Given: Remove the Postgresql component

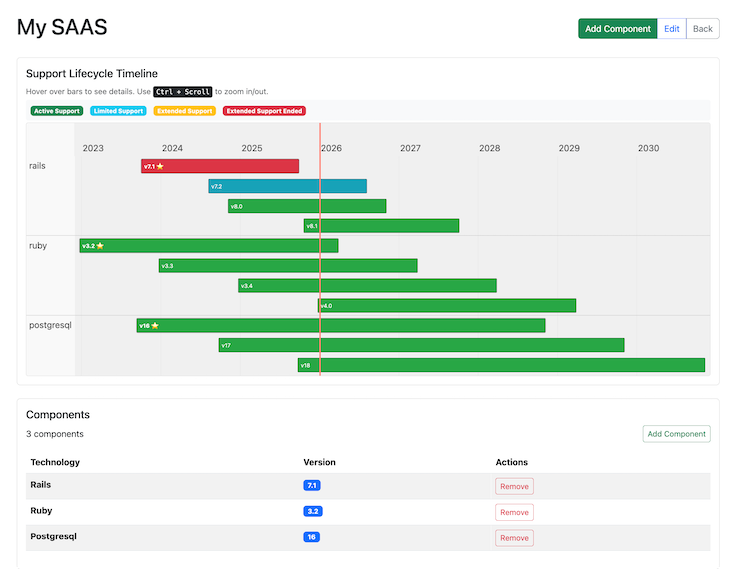Looking at the screenshot, I should point(514,538).
